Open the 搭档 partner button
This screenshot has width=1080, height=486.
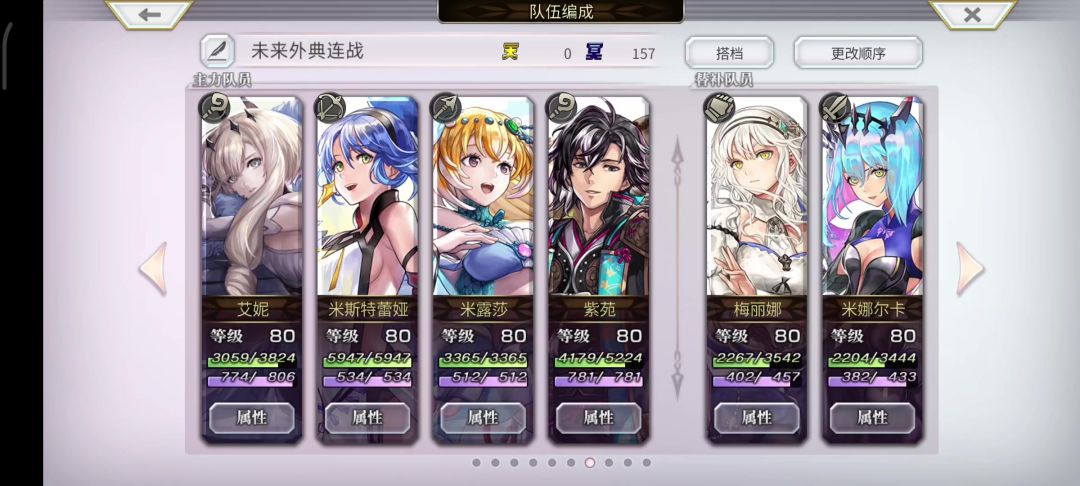pyautogui.click(x=729, y=53)
